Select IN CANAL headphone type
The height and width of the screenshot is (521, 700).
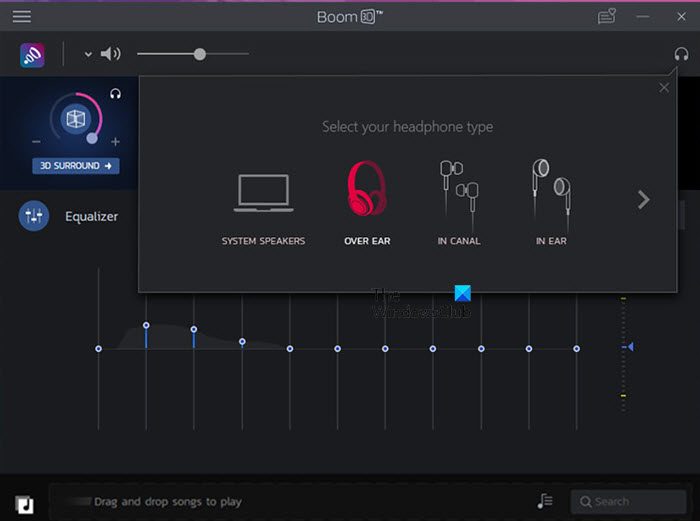[x=459, y=203]
